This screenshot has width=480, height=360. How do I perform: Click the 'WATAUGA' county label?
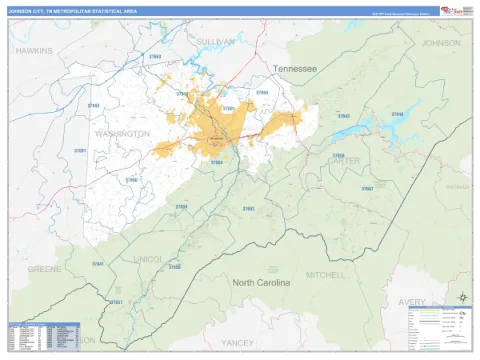click(458, 187)
